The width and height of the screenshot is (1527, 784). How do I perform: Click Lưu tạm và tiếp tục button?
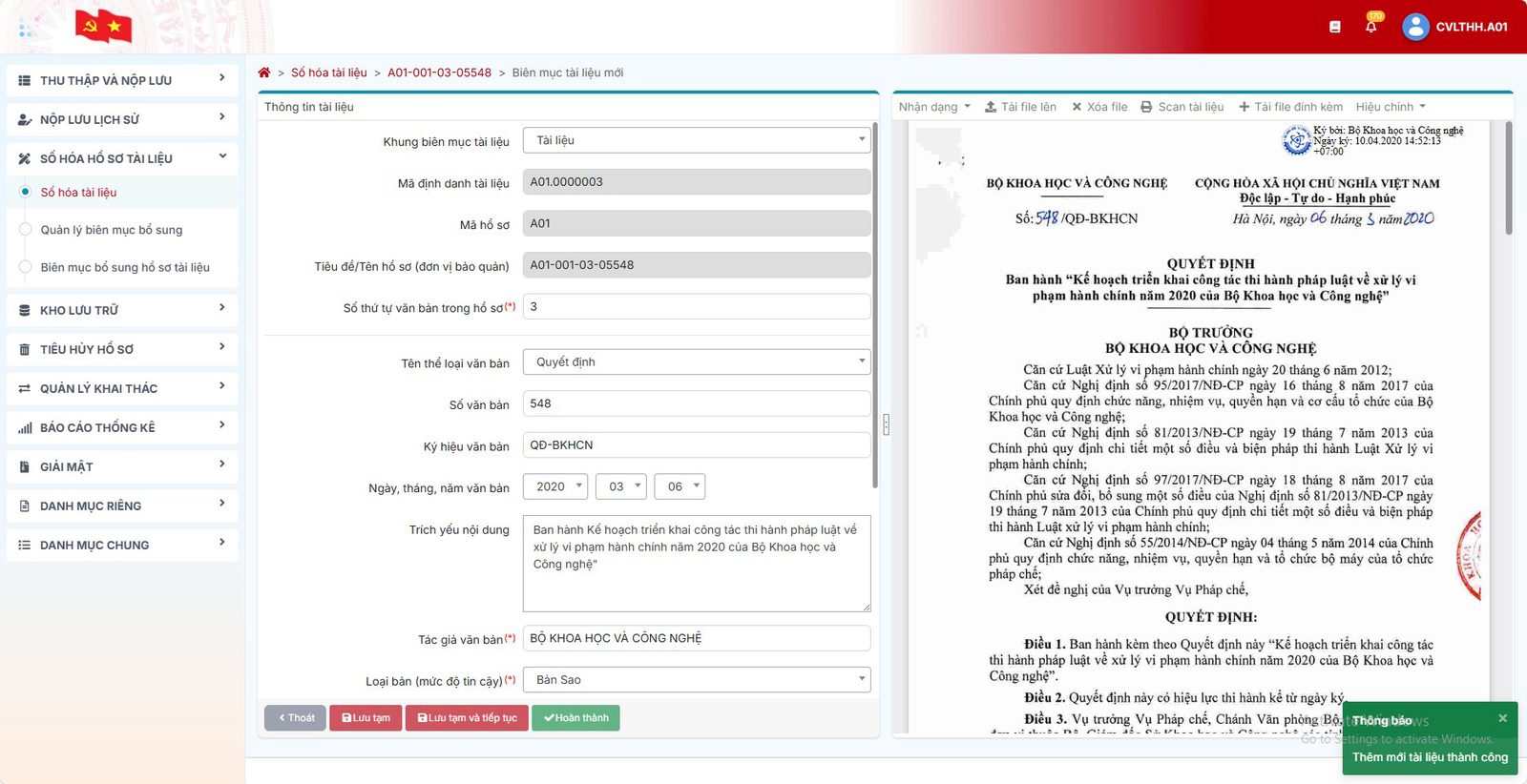pyautogui.click(x=467, y=718)
